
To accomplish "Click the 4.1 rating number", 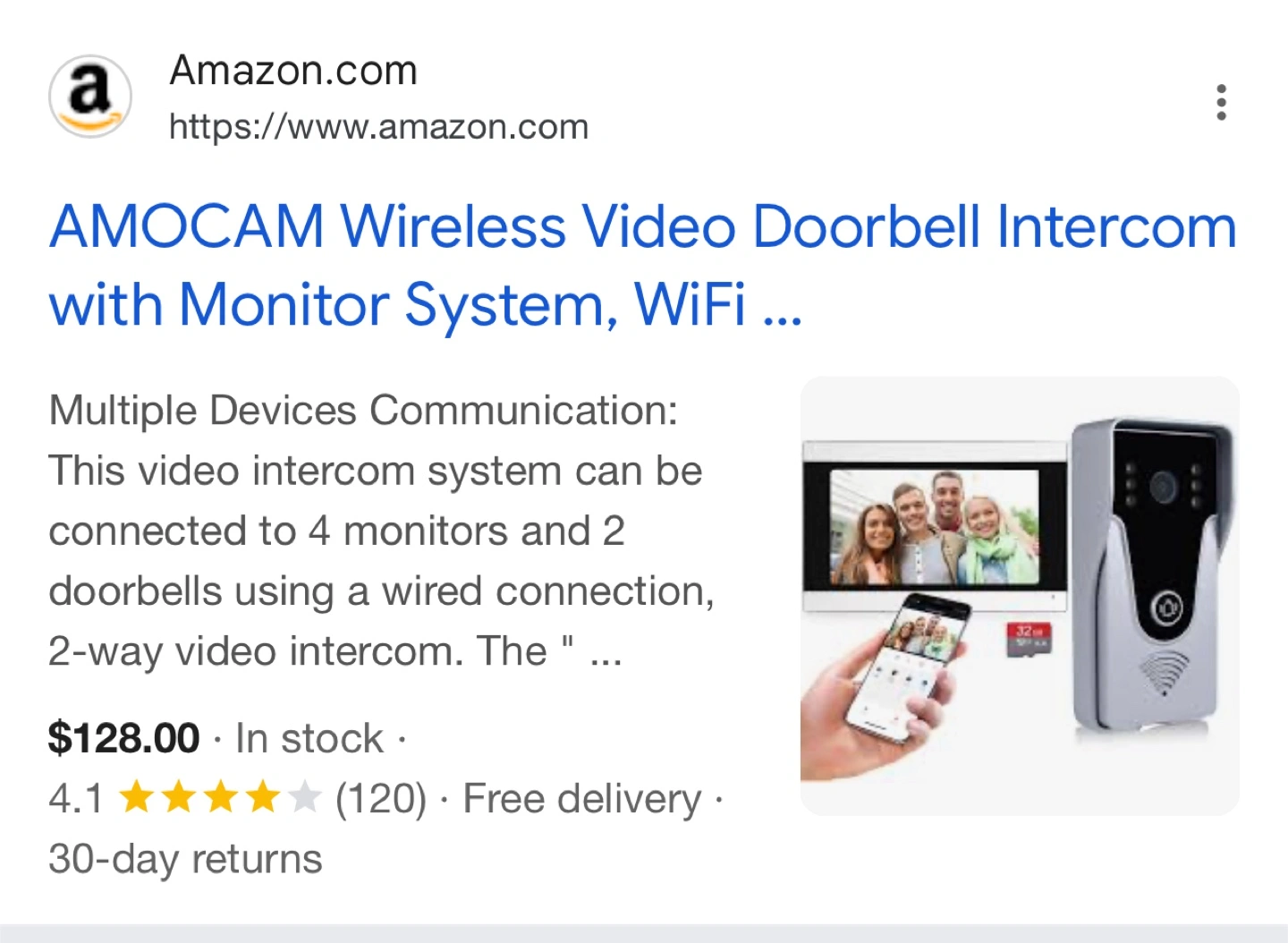I will click(76, 798).
